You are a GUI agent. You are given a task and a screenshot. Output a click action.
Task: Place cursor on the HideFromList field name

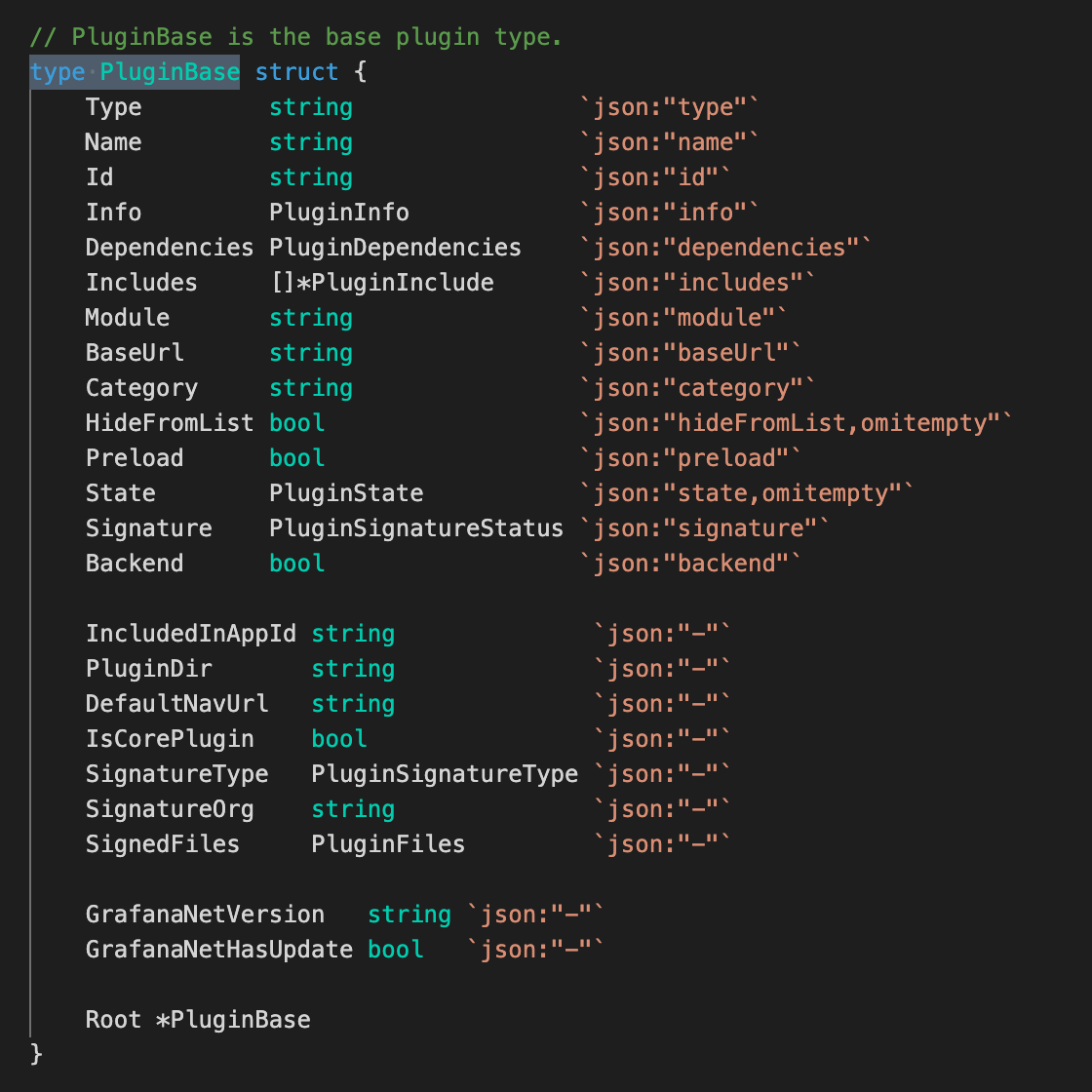coord(169,423)
